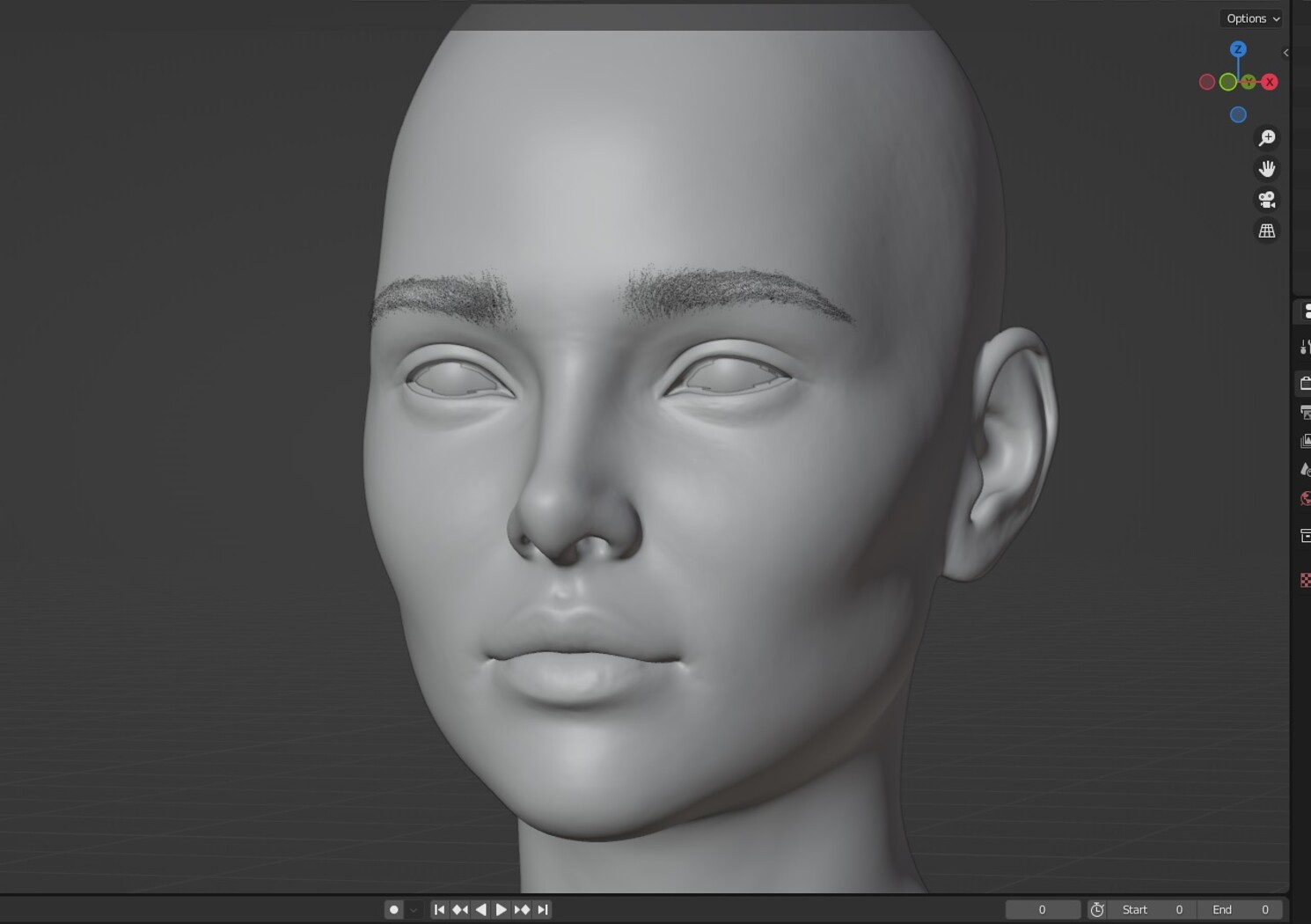Open the World properties tab (globe icon)
The height and width of the screenshot is (924, 1311).
coord(1305,499)
